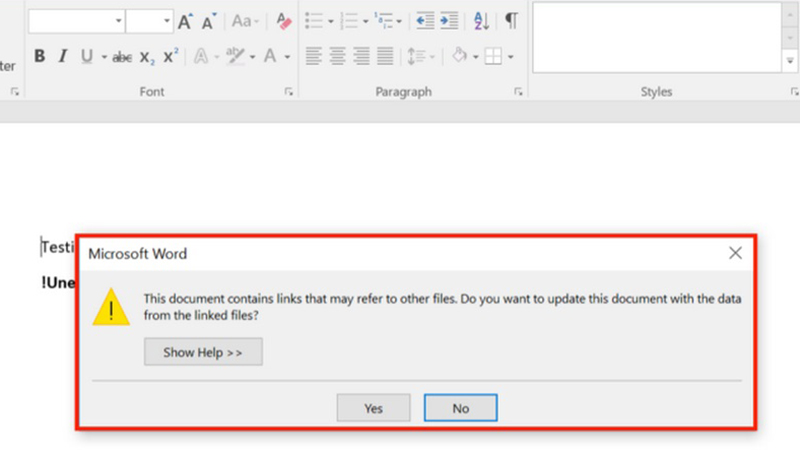Screen dimensions: 800x450
Task: Click the Show Help button
Action: (x=203, y=352)
